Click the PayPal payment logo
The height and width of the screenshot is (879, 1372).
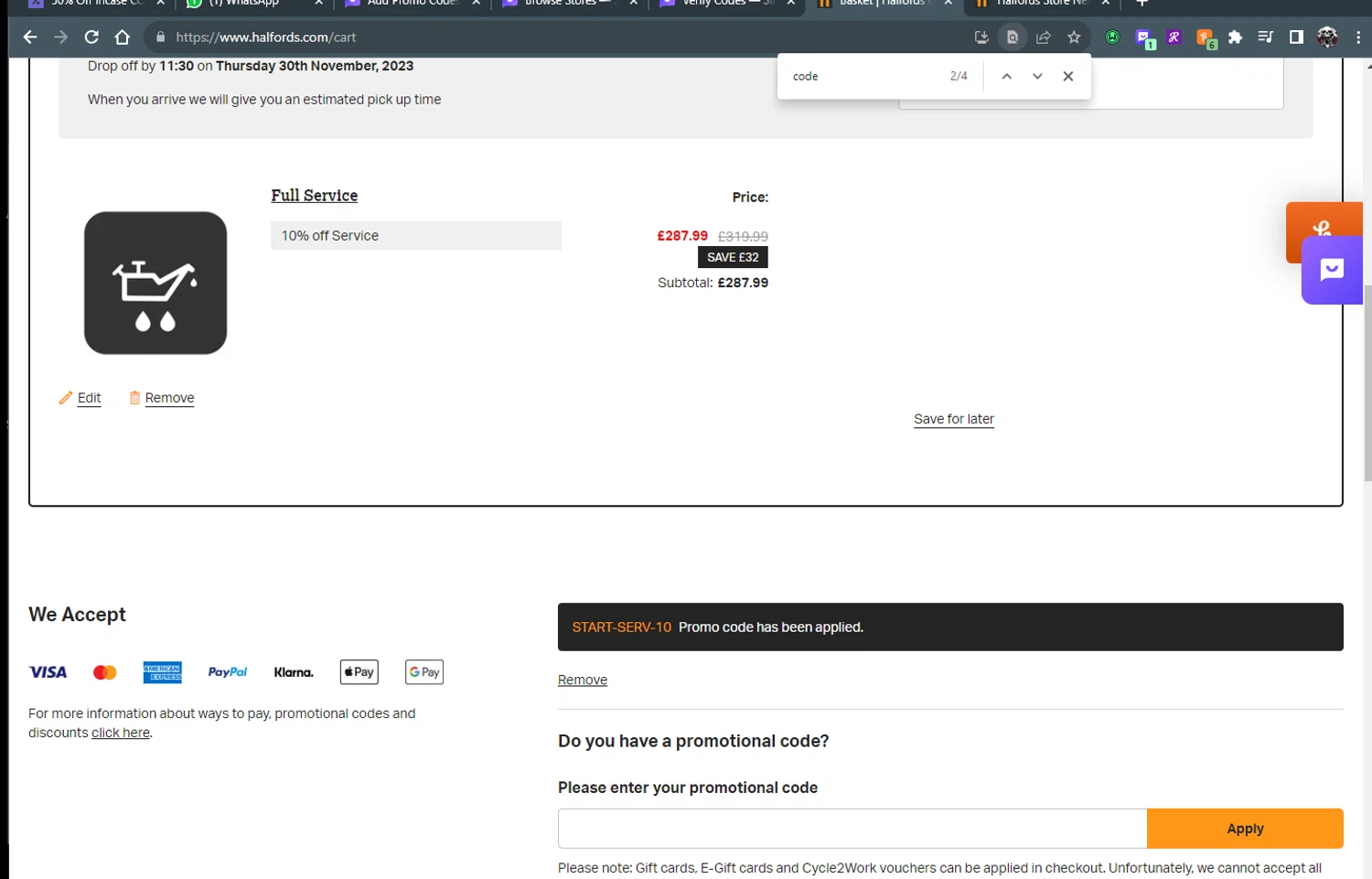point(228,672)
